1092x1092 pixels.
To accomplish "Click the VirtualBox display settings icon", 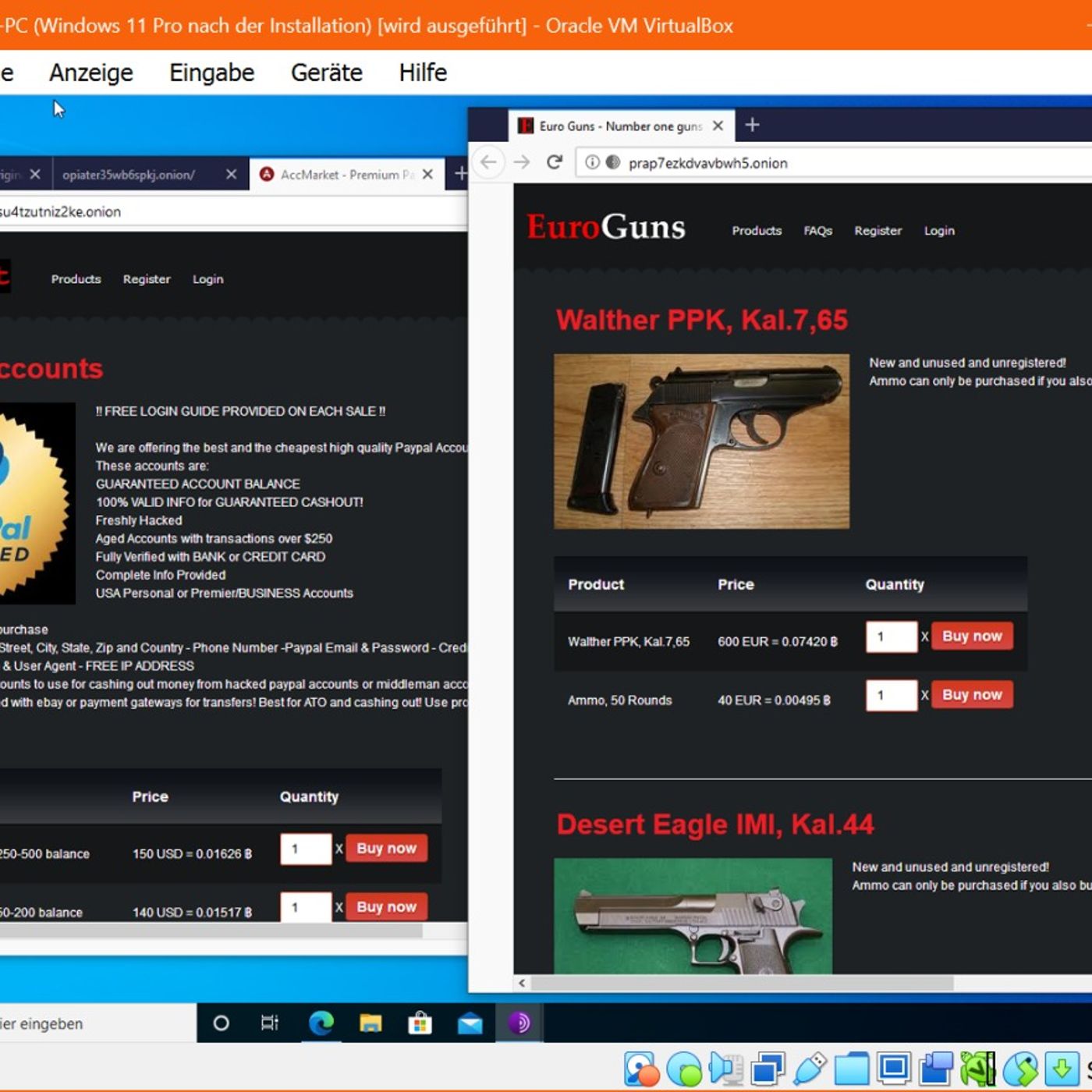I will click(894, 1069).
